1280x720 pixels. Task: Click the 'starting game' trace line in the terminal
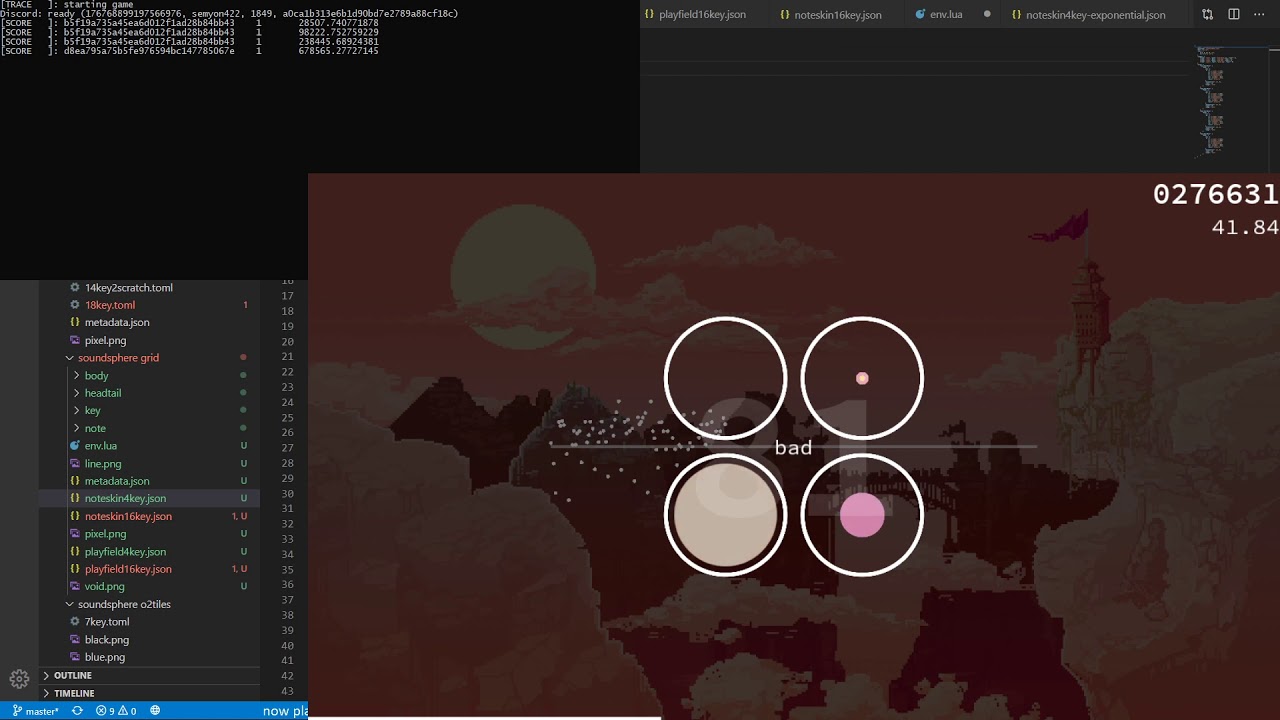tap(67, 5)
